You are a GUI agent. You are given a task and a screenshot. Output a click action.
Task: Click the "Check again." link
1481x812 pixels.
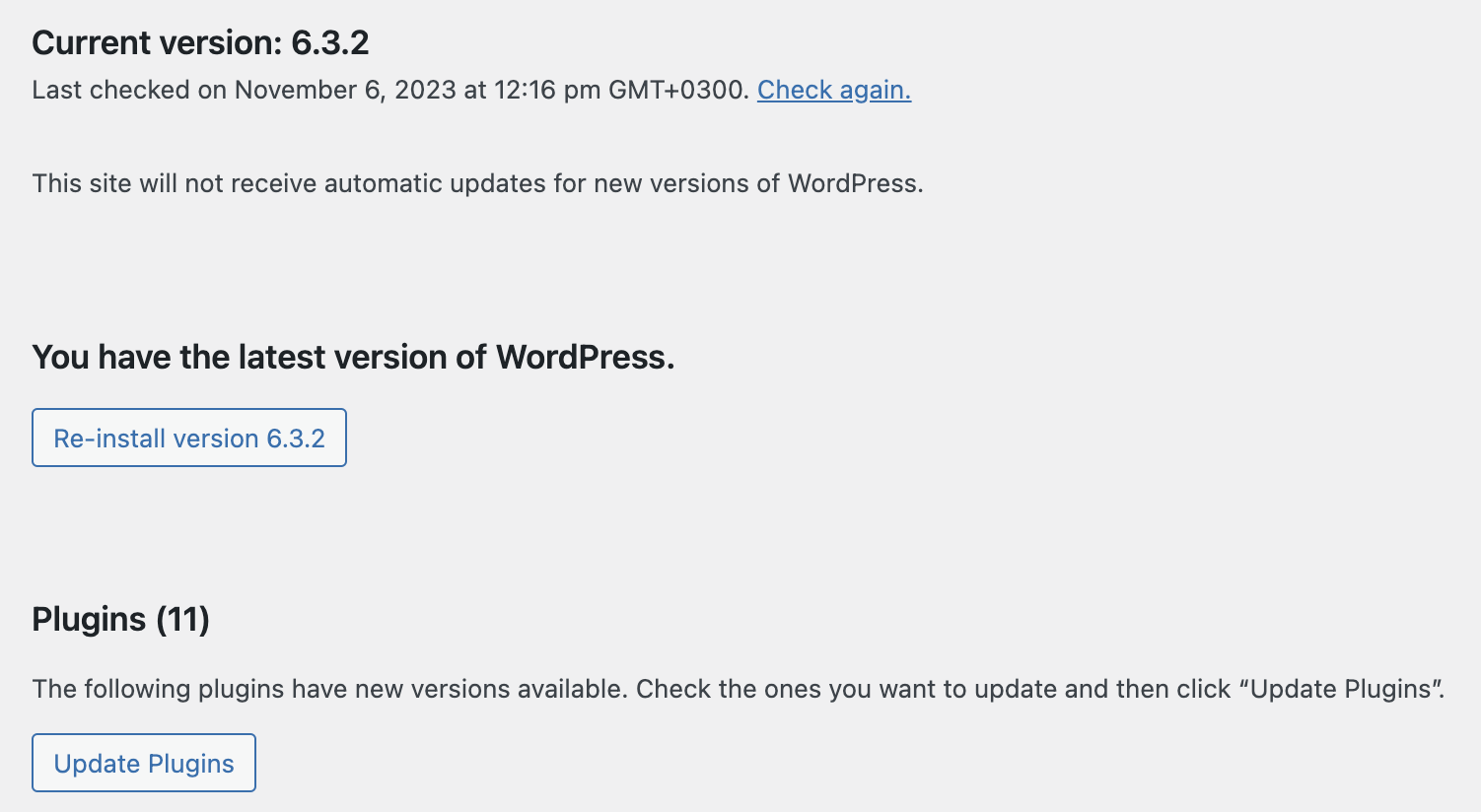tap(833, 90)
